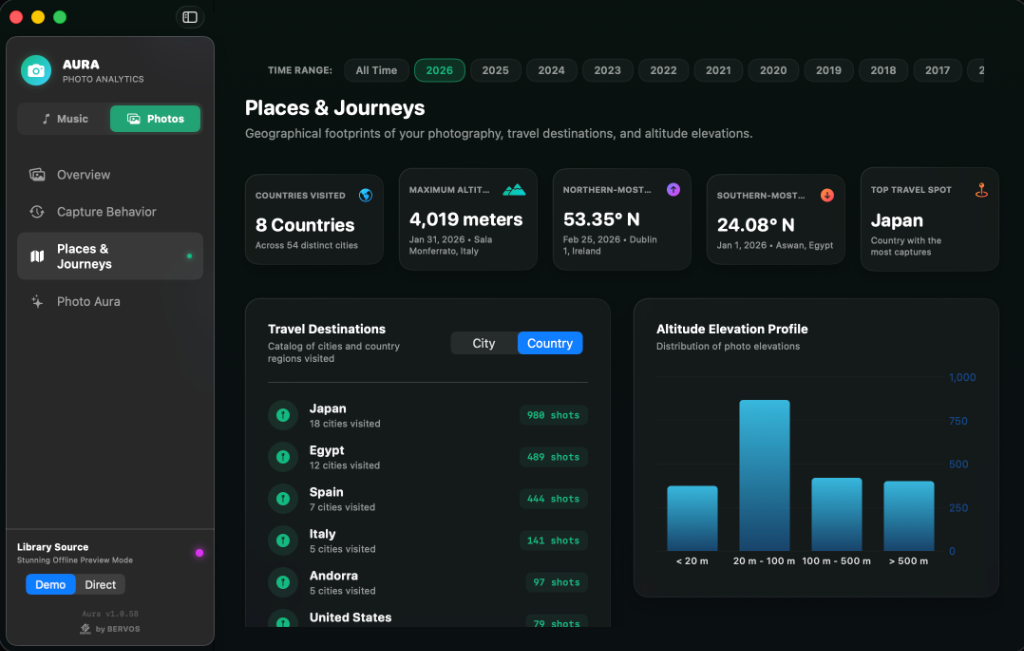Click the green pin icon beside Egypt
The height and width of the screenshot is (651, 1024).
283,456
